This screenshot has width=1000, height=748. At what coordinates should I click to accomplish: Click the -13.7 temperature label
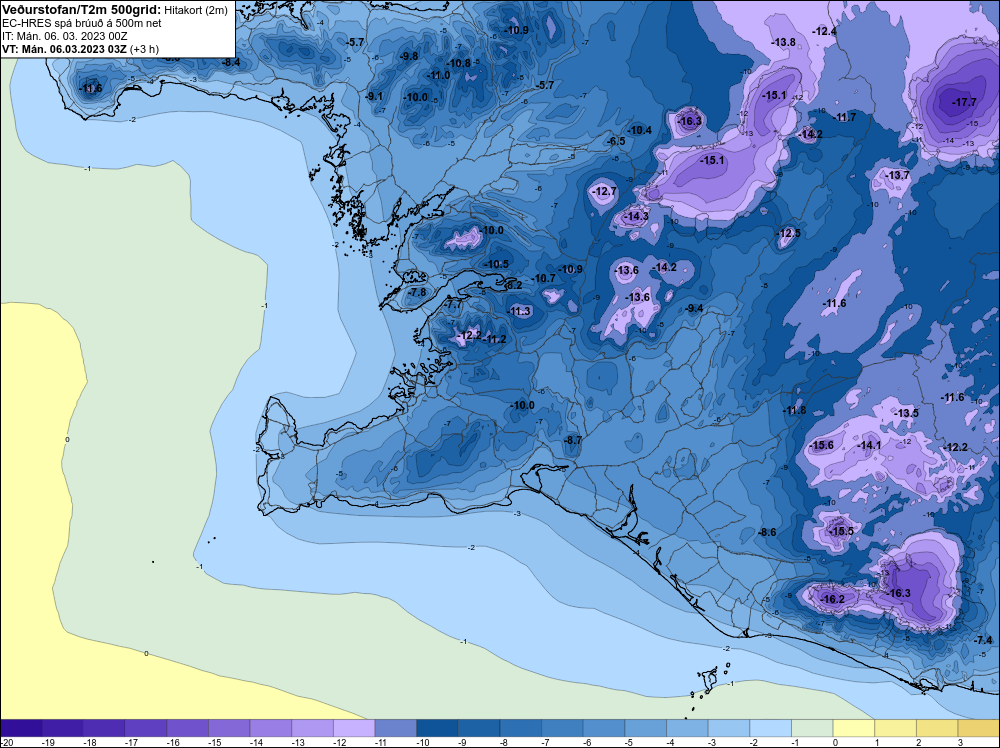tap(898, 175)
